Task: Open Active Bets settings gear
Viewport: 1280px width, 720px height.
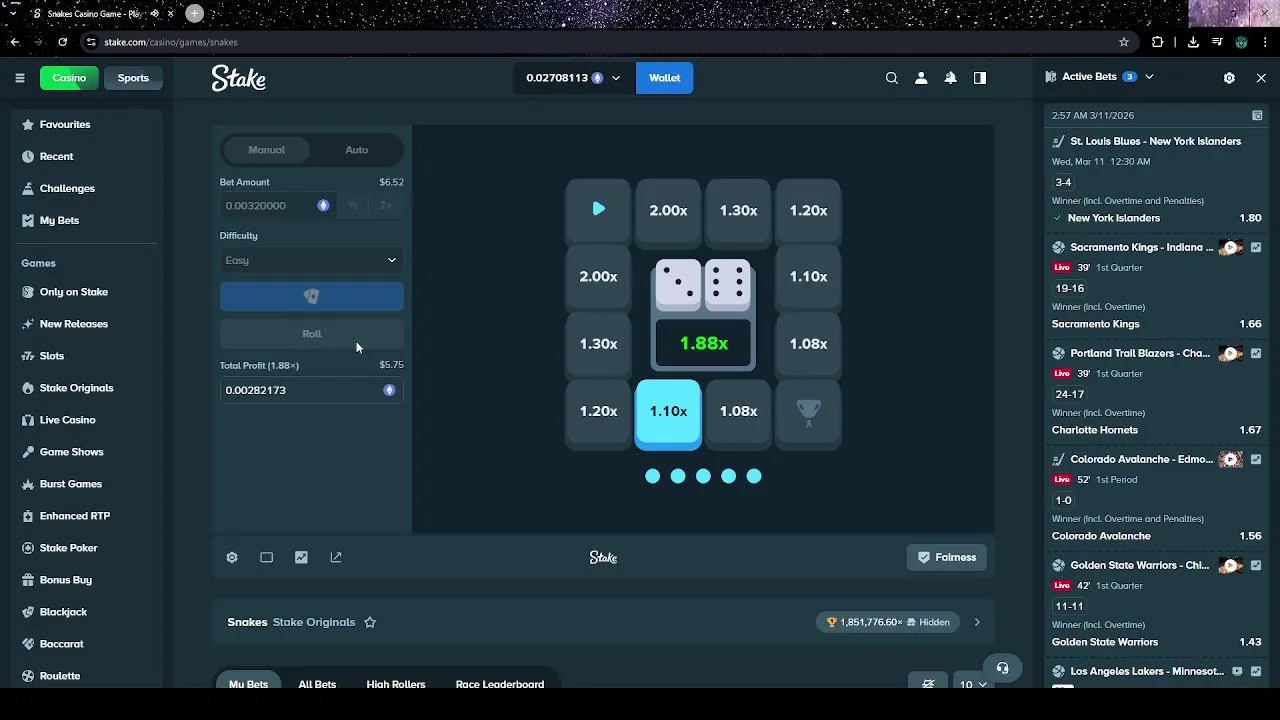Action: (x=1229, y=77)
